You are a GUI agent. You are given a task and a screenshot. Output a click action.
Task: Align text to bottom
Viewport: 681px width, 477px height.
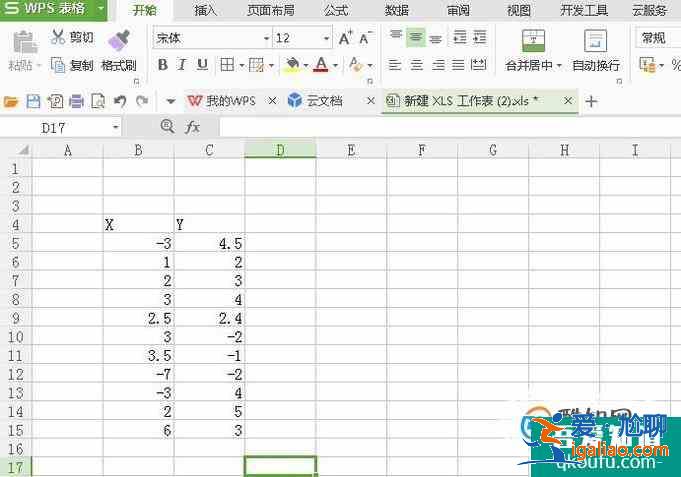tap(436, 38)
